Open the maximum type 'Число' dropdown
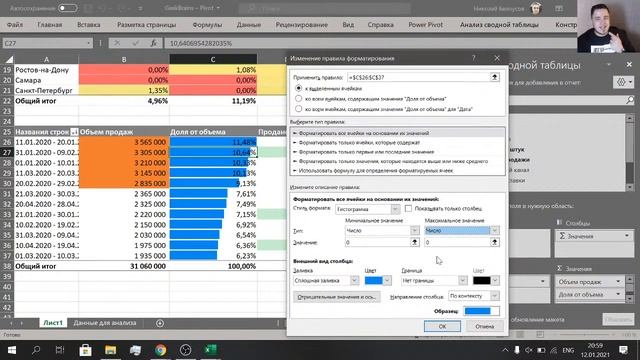Image resolution: width=640 pixels, height=360 pixels. click(x=494, y=231)
